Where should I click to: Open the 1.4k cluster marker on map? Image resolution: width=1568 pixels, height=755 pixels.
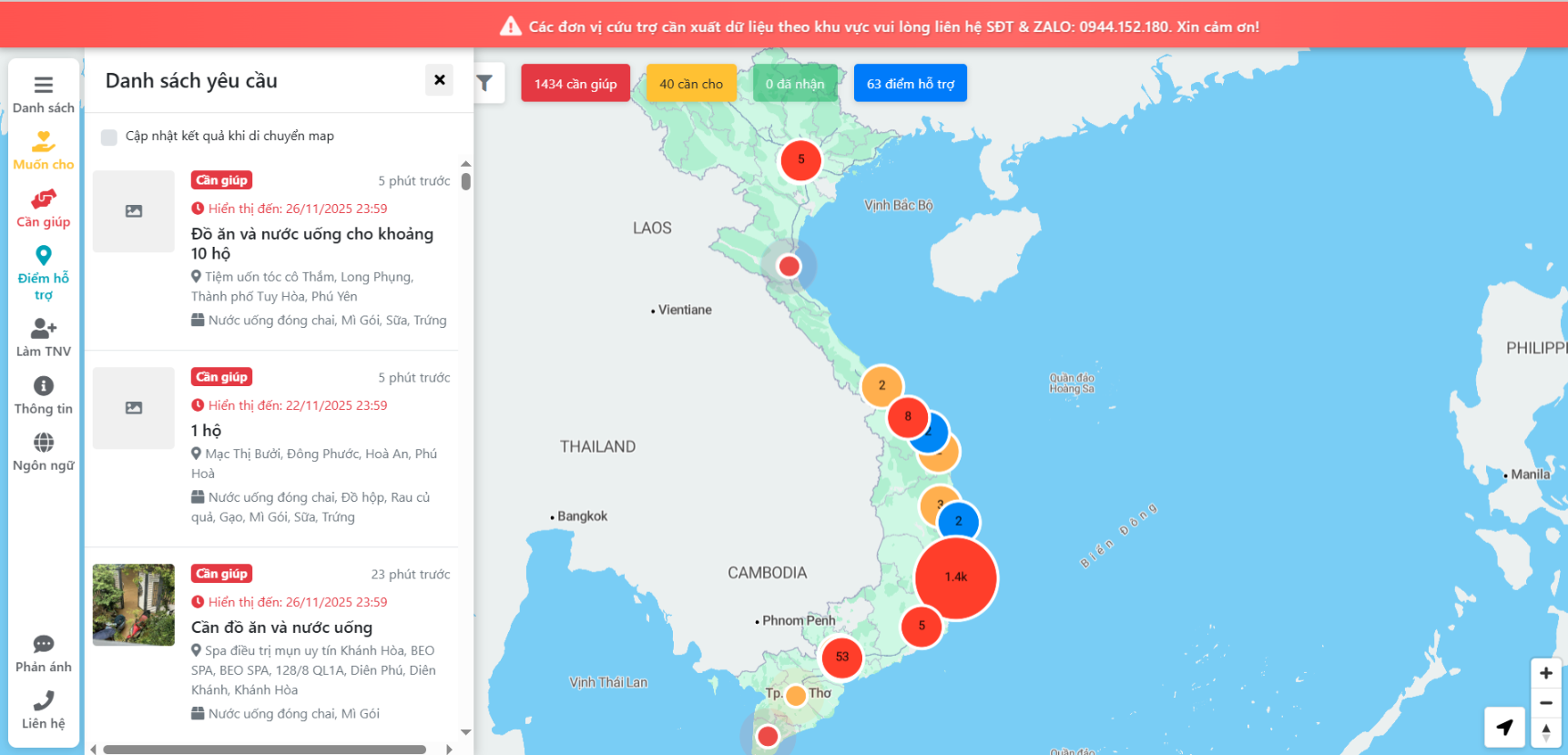[956, 577]
